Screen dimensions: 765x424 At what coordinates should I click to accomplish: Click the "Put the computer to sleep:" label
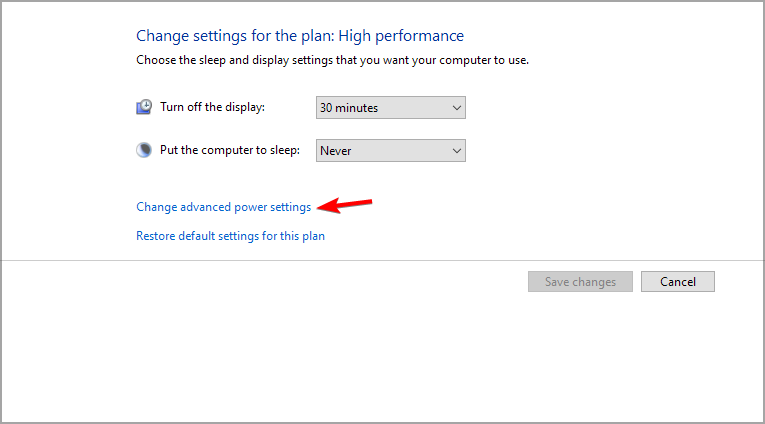tap(230, 150)
